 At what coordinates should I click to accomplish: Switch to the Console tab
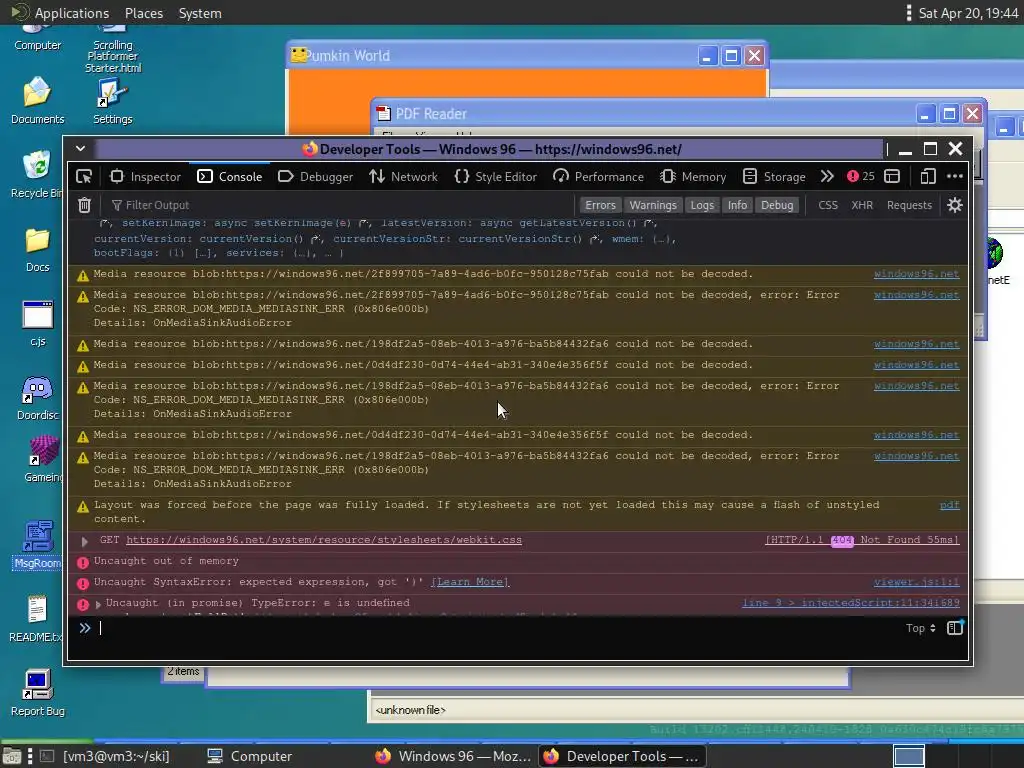coord(230,176)
